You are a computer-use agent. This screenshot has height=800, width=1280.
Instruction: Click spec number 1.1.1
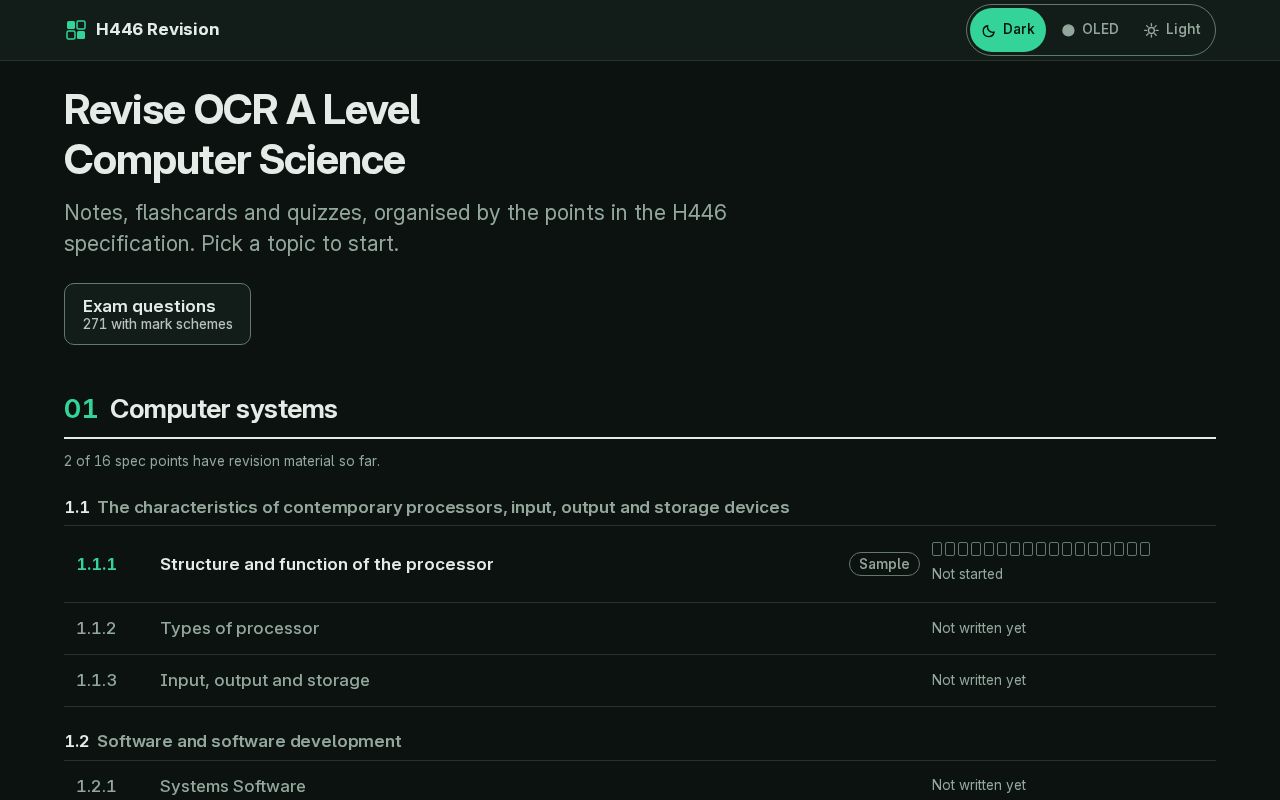tap(97, 564)
